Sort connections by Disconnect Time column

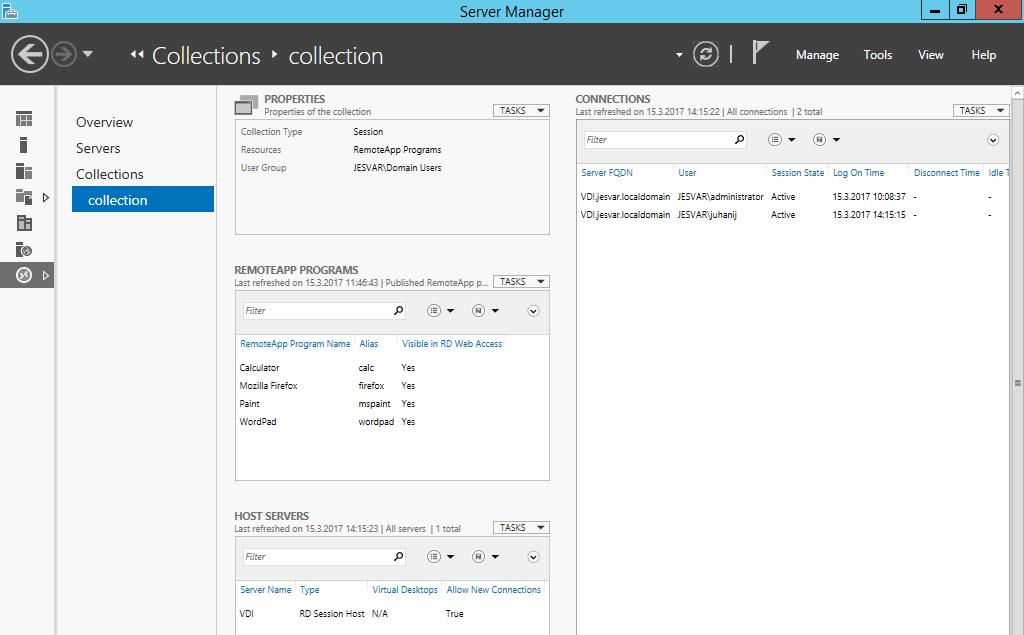tap(946, 172)
